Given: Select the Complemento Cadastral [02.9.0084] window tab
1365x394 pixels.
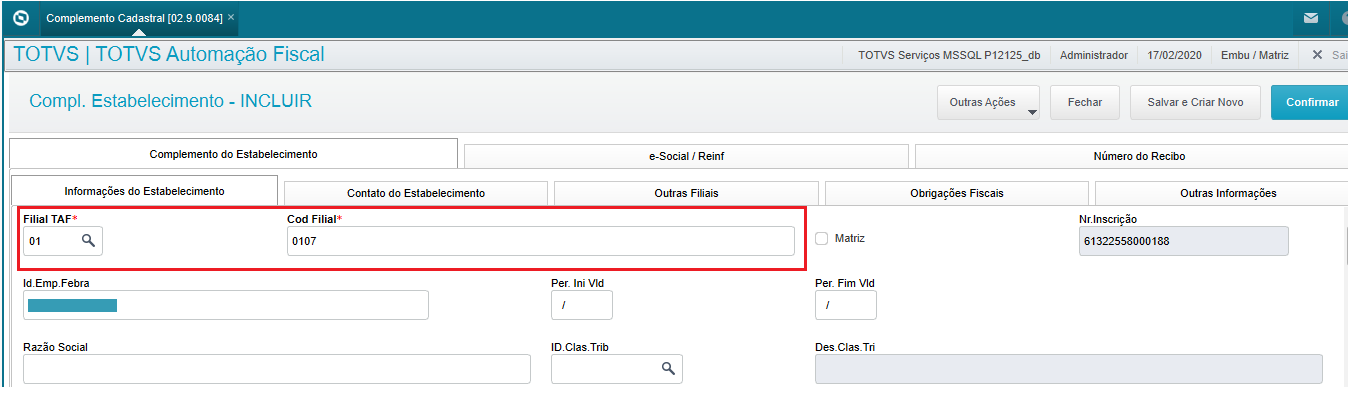Looking at the screenshot, I should pyautogui.click(x=140, y=18).
